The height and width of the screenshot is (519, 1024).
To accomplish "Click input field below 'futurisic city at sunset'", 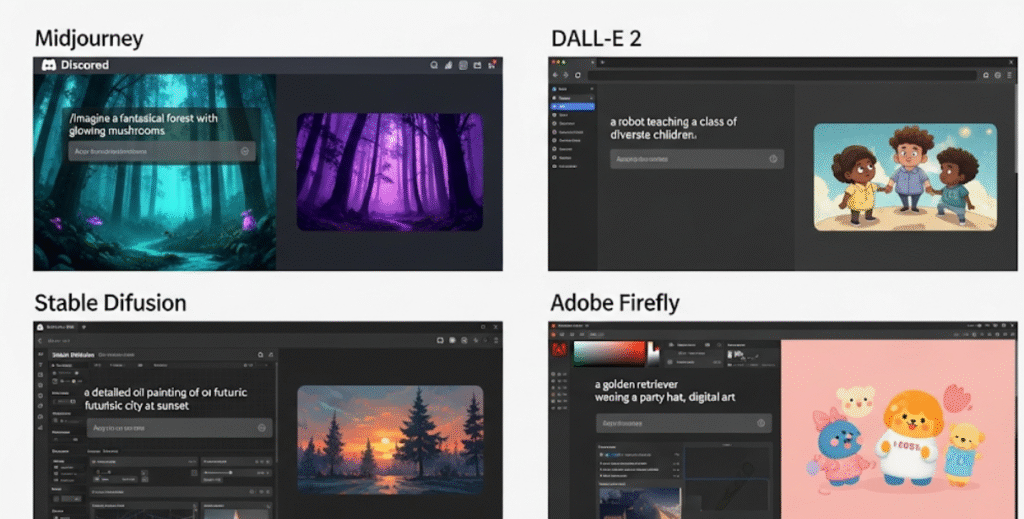I will 180,428.
